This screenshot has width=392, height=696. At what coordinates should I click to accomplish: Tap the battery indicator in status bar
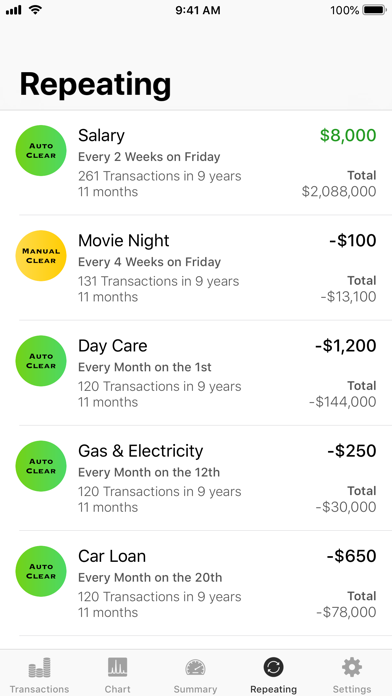pos(374,10)
